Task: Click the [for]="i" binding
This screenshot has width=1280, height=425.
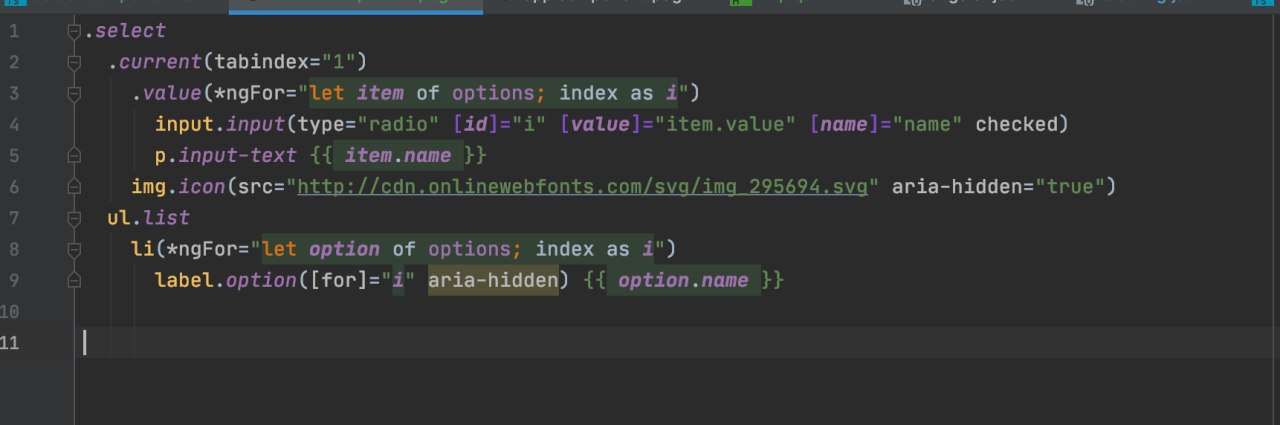Action: [x=363, y=280]
